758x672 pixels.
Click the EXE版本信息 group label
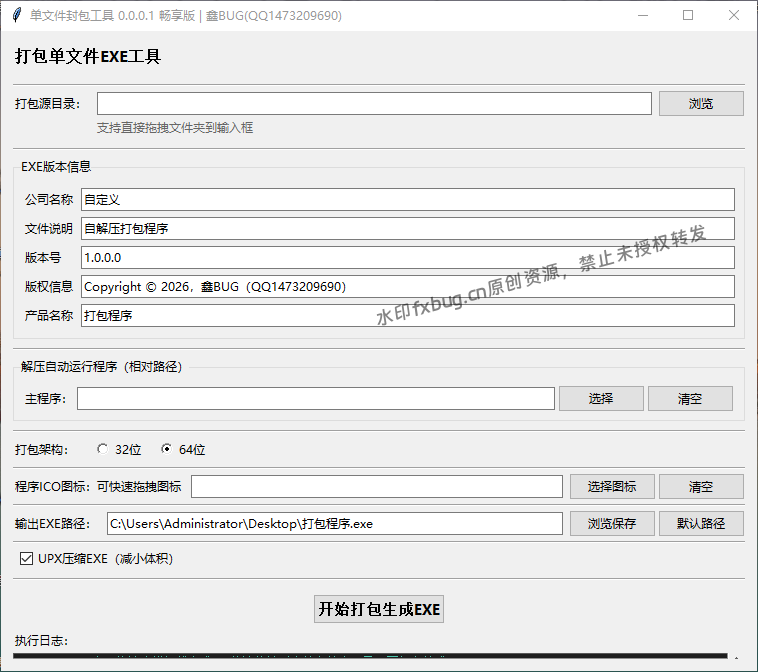pos(56,167)
